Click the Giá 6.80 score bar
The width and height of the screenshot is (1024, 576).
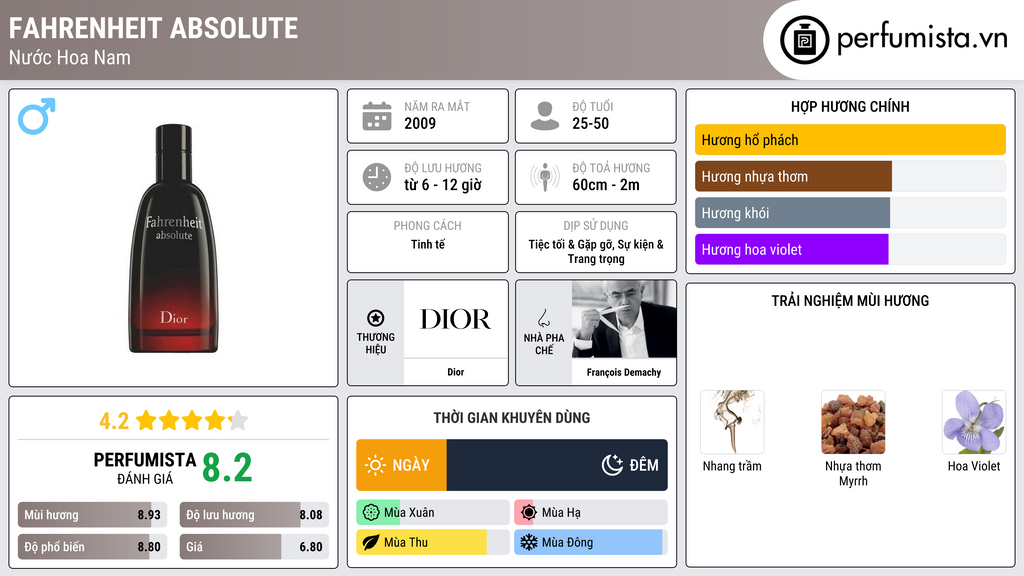(254, 547)
